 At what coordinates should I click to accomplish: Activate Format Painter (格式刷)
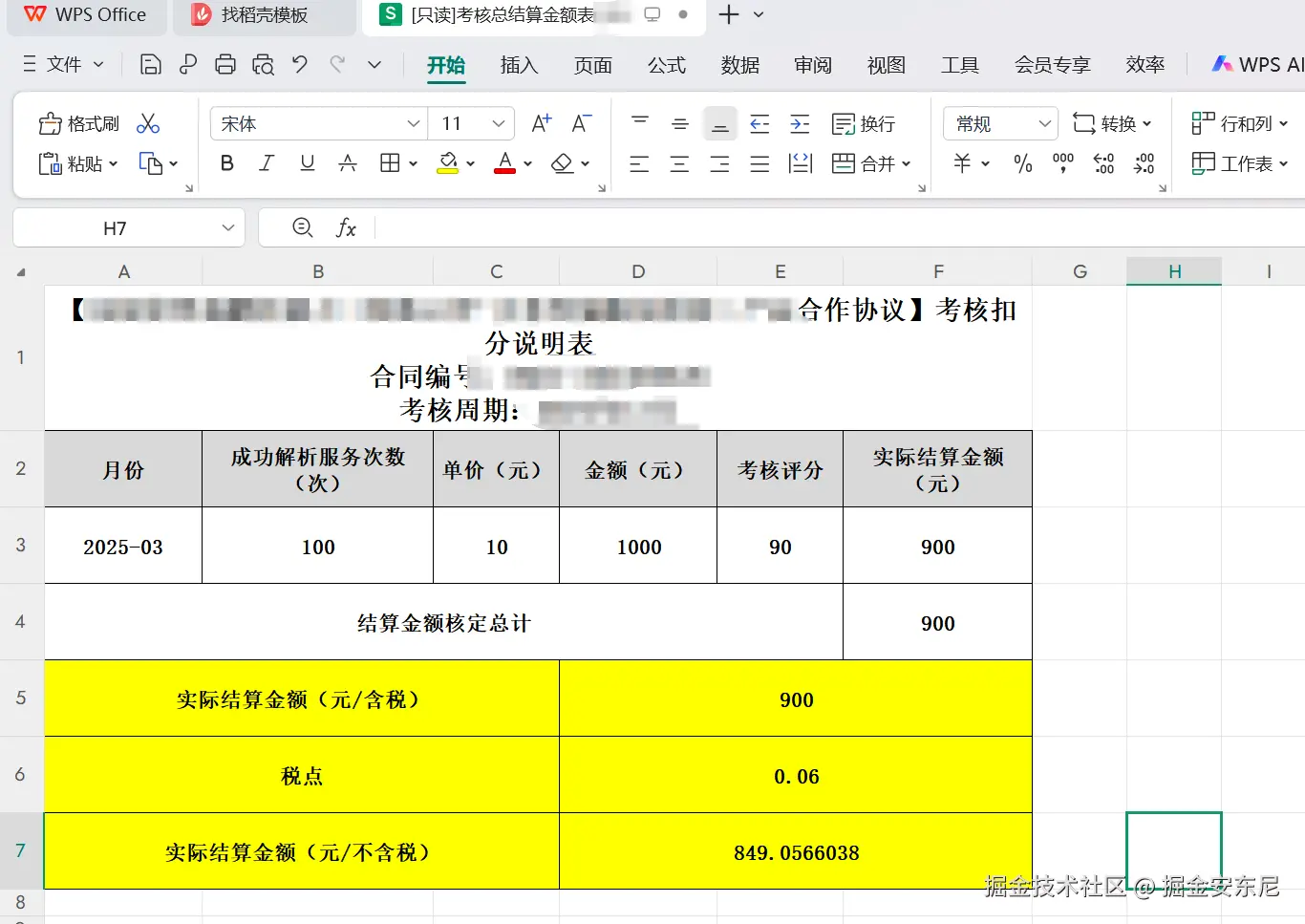point(78,123)
